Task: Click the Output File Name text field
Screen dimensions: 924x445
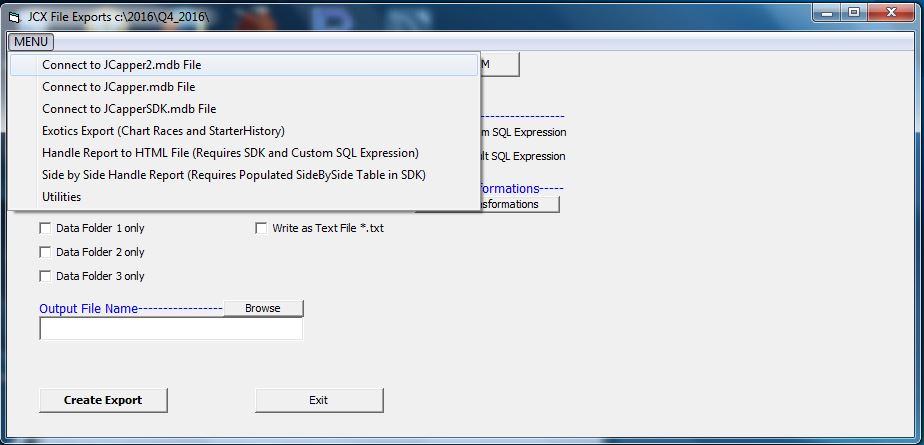Action: click(x=170, y=329)
